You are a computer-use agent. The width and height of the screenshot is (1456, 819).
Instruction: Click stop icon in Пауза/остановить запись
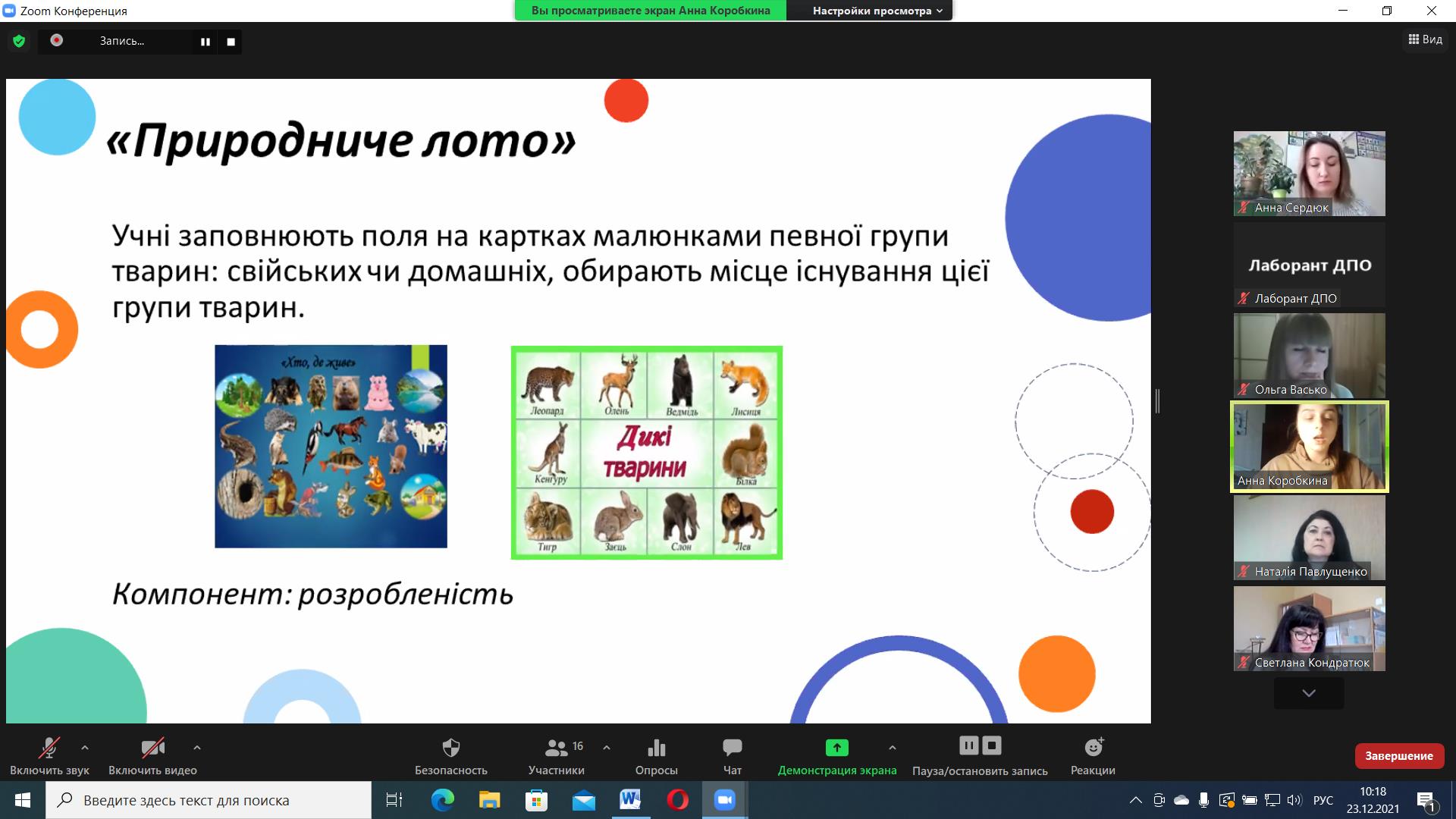pyautogui.click(x=992, y=746)
